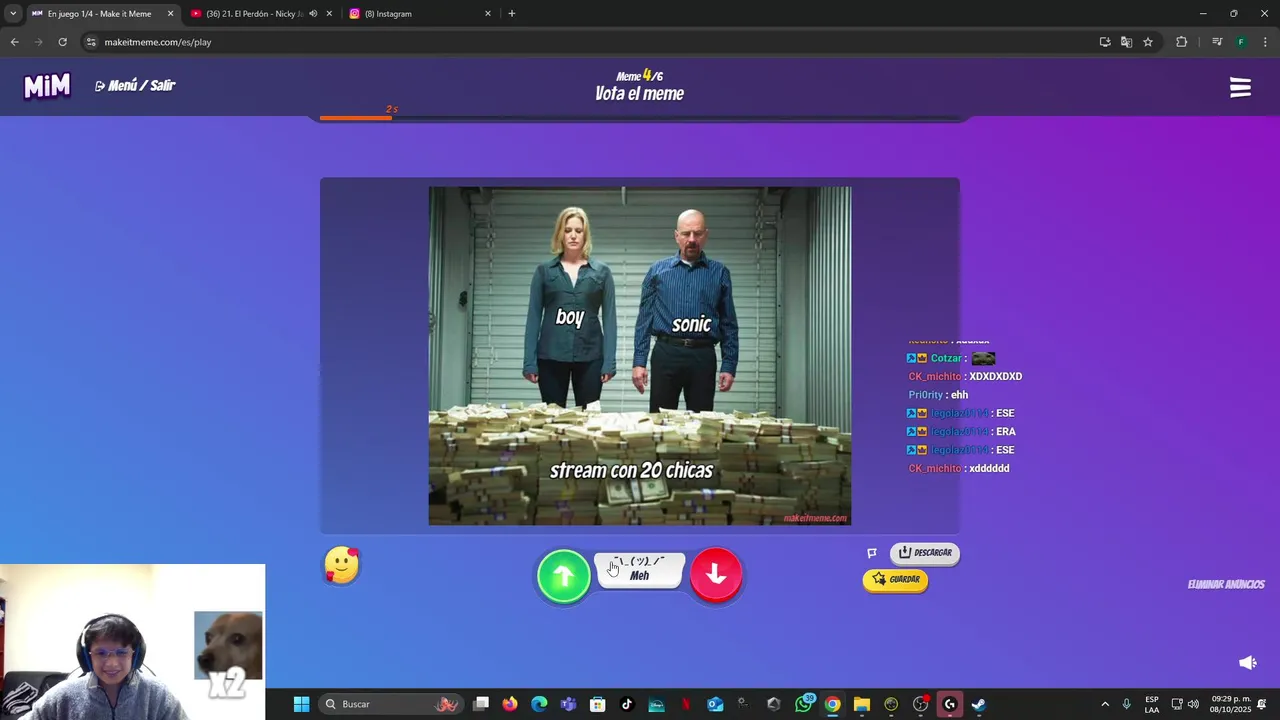
Task: Open Microsoft Teams from the taskbar
Action: click(568, 704)
